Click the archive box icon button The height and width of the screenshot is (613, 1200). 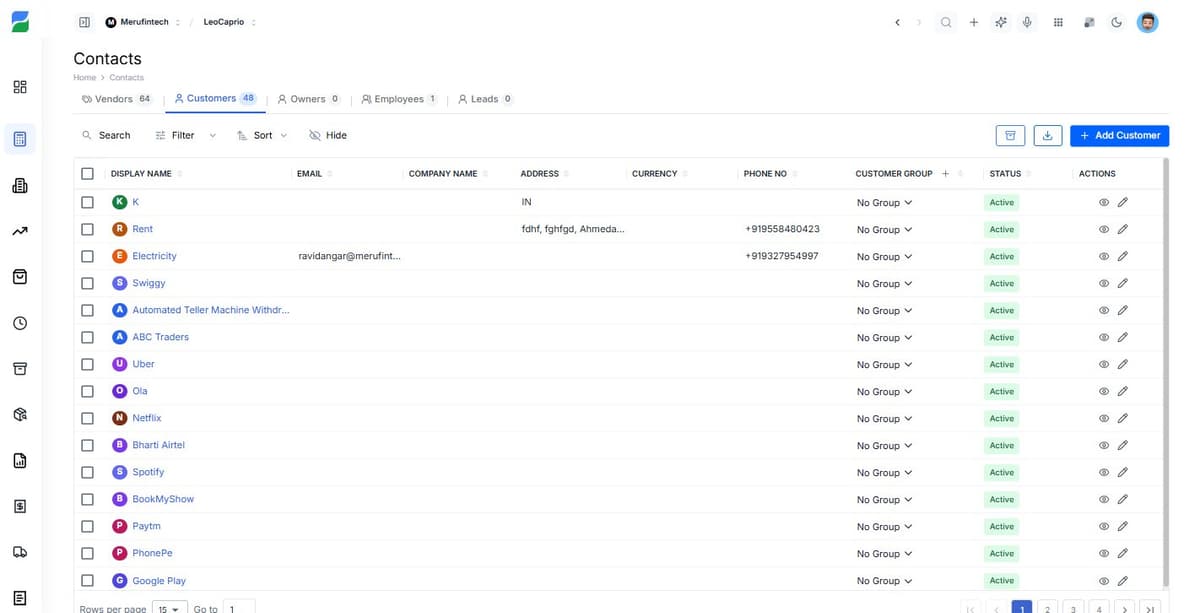pos(1010,135)
